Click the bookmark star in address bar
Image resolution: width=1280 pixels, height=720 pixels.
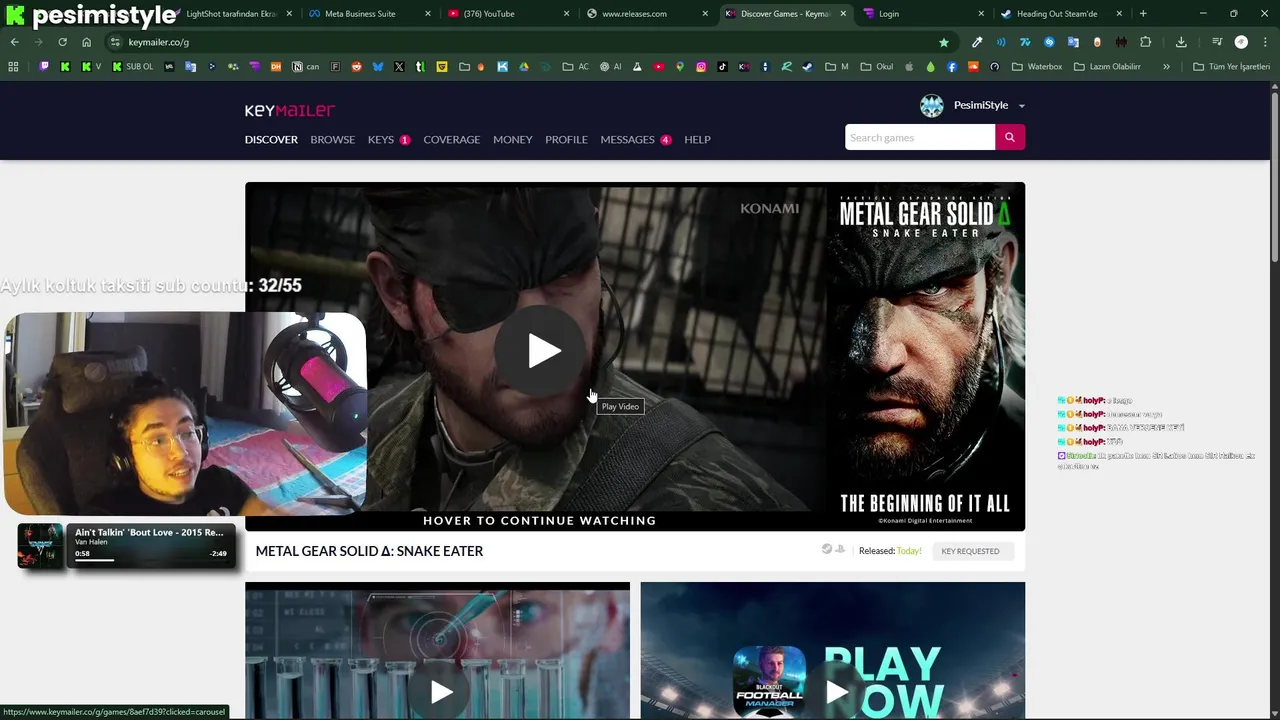coord(943,42)
